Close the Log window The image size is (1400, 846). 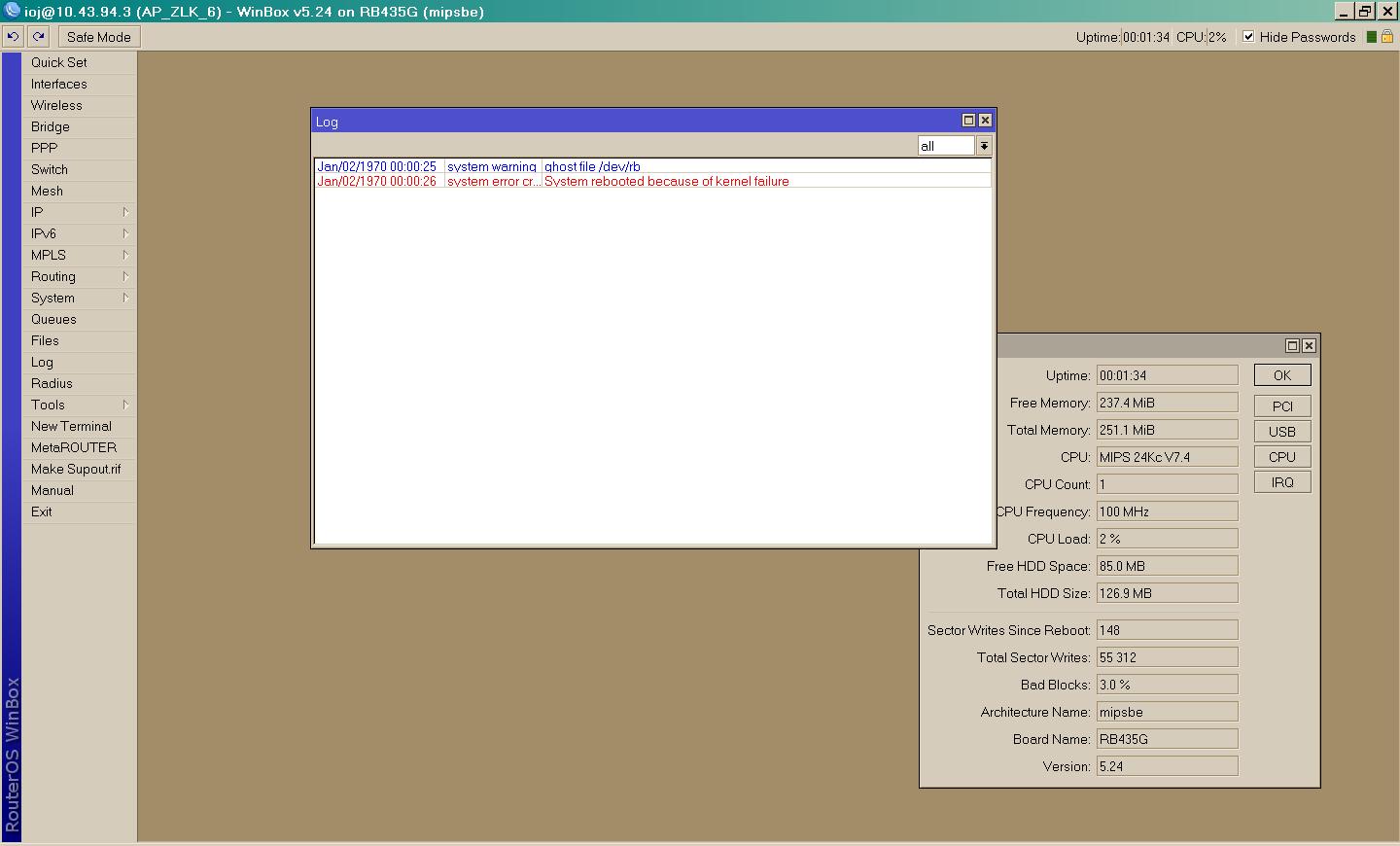(985, 121)
